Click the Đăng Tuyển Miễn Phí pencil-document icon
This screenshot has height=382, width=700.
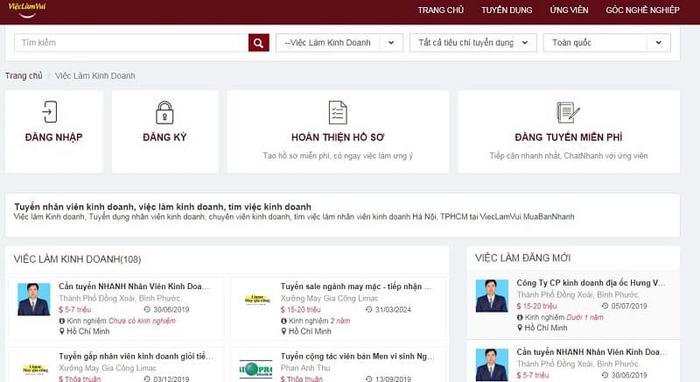[568, 112]
